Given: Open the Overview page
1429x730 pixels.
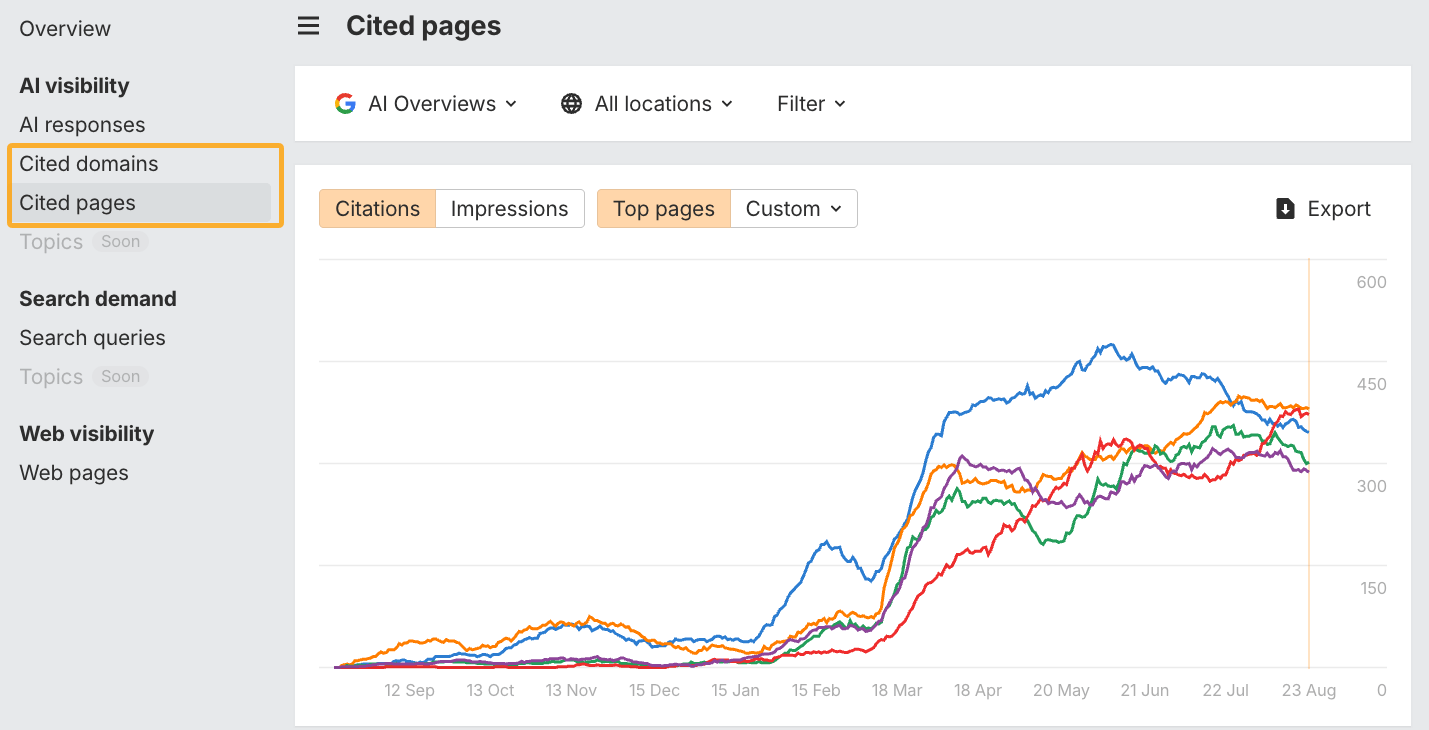Looking at the screenshot, I should click(x=65, y=28).
